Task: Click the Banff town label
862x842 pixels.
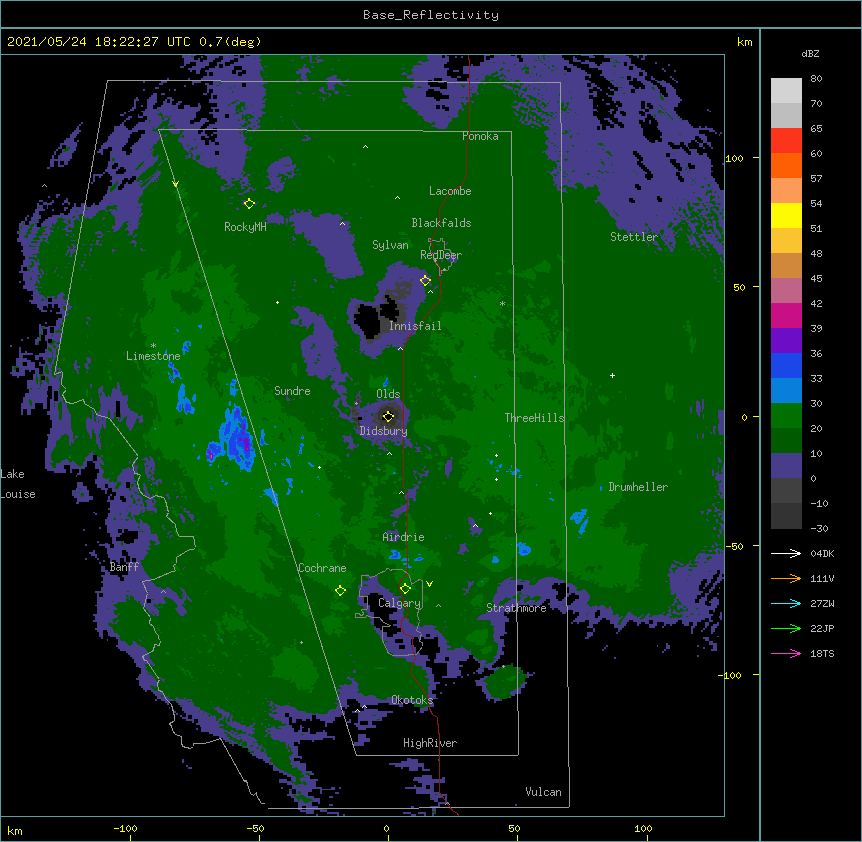Action: coord(124,567)
